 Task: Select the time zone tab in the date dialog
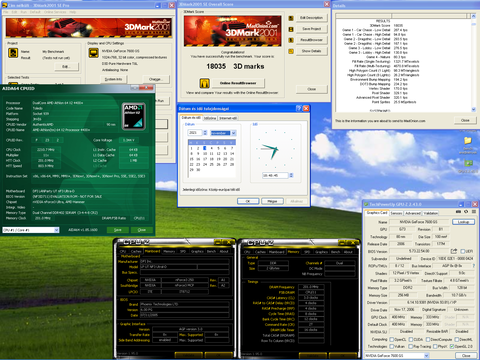210,118
